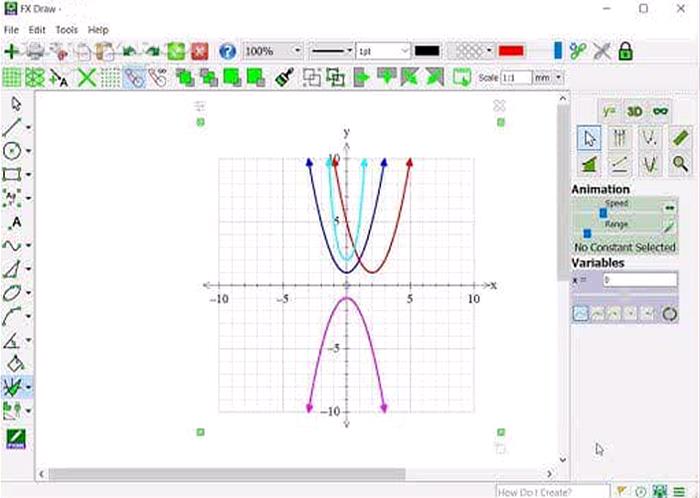The height and width of the screenshot is (498, 700).
Task: Expand the line tool options arrow
Action: 29,128
